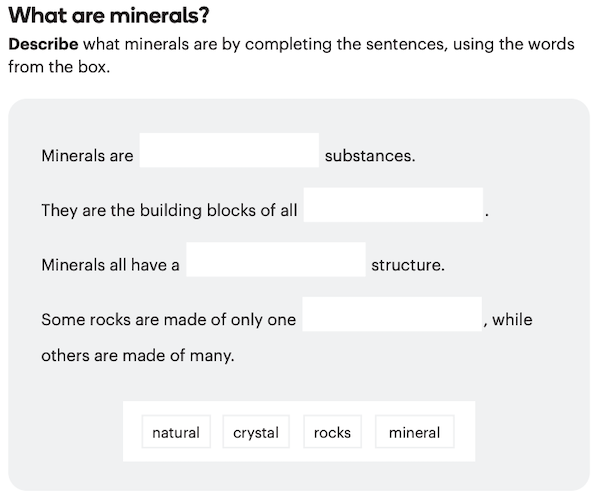Click the 'Minerals are' sentence label
The image size is (600, 499).
tap(87, 156)
